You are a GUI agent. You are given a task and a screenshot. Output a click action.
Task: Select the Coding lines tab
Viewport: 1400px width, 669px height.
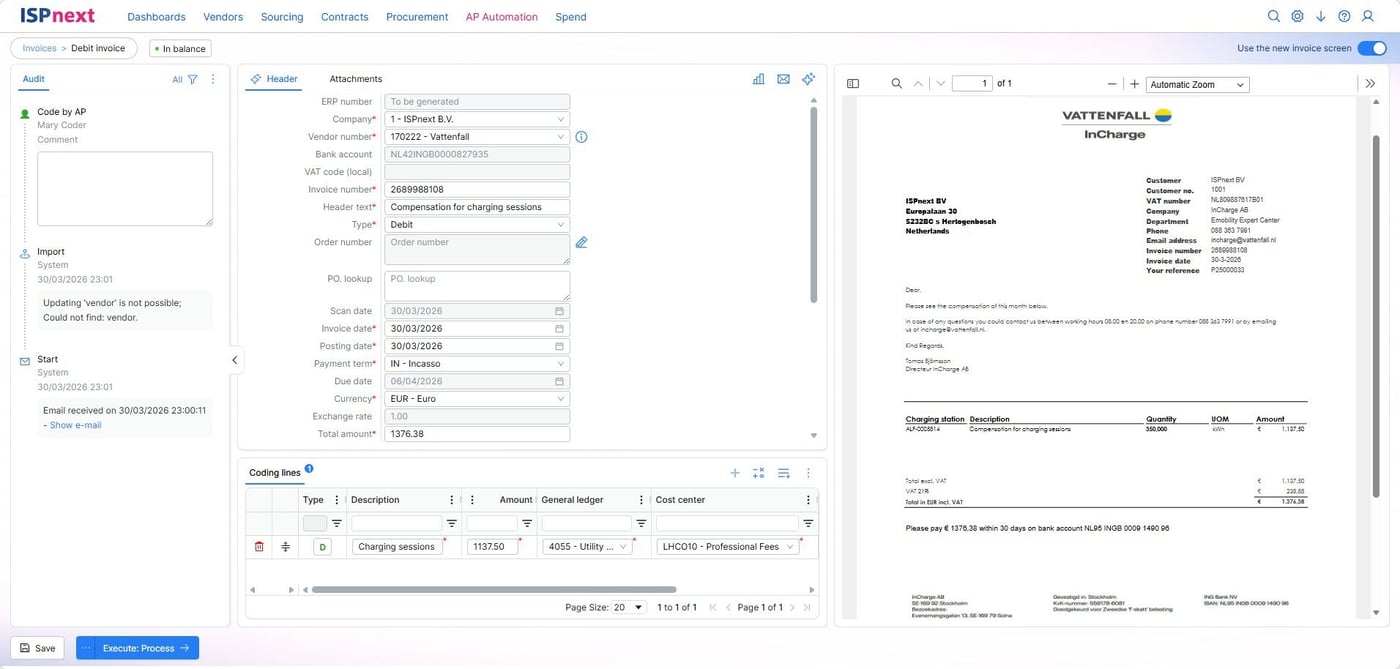coord(275,473)
